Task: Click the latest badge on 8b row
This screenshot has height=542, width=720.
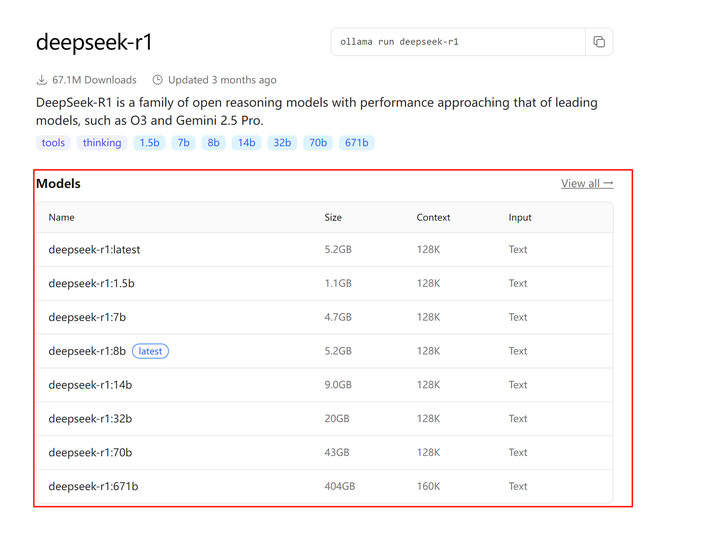Action: point(150,351)
